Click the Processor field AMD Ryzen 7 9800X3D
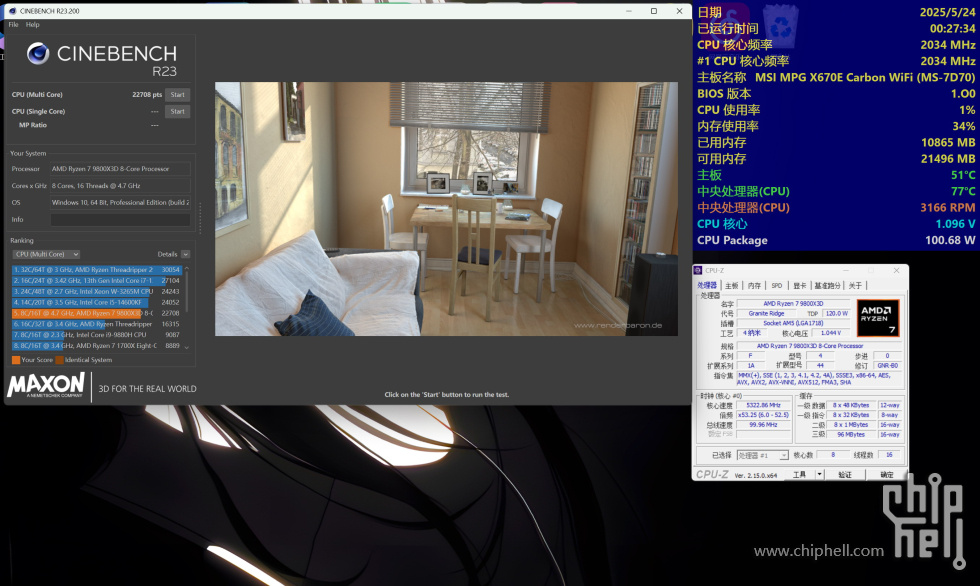Viewport: 980px width, 586px height. click(120, 169)
